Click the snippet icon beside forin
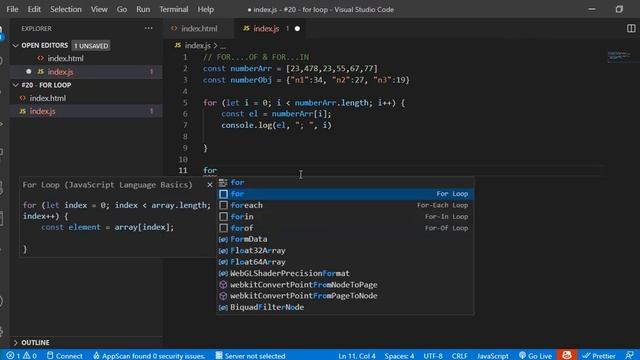This screenshot has height=360, width=640. pyautogui.click(x=223, y=217)
